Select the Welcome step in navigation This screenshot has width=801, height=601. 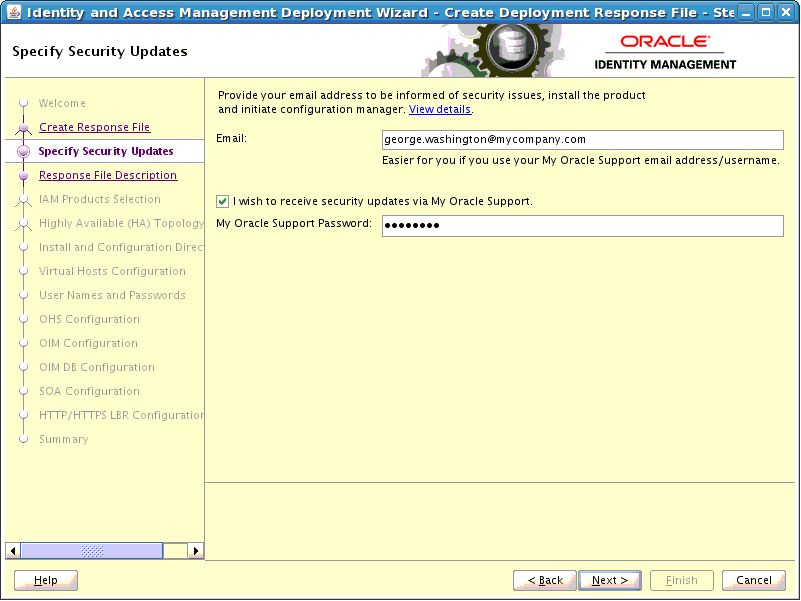click(x=62, y=103)
